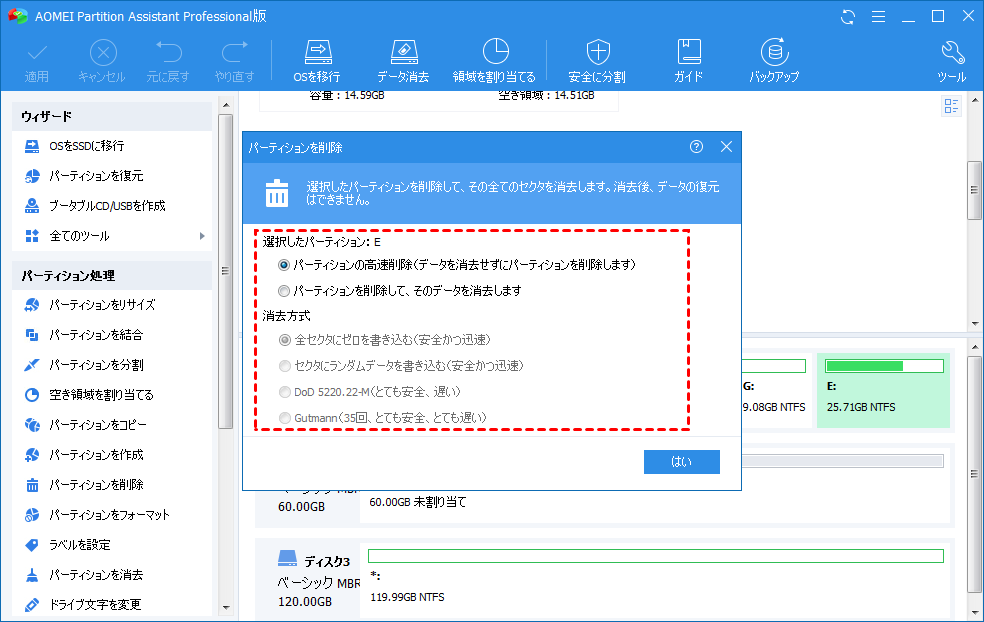This screenshot has width=984, height=622.
Task: Click the AOMEI Partition Assistant logo icon
Action: 18,16
